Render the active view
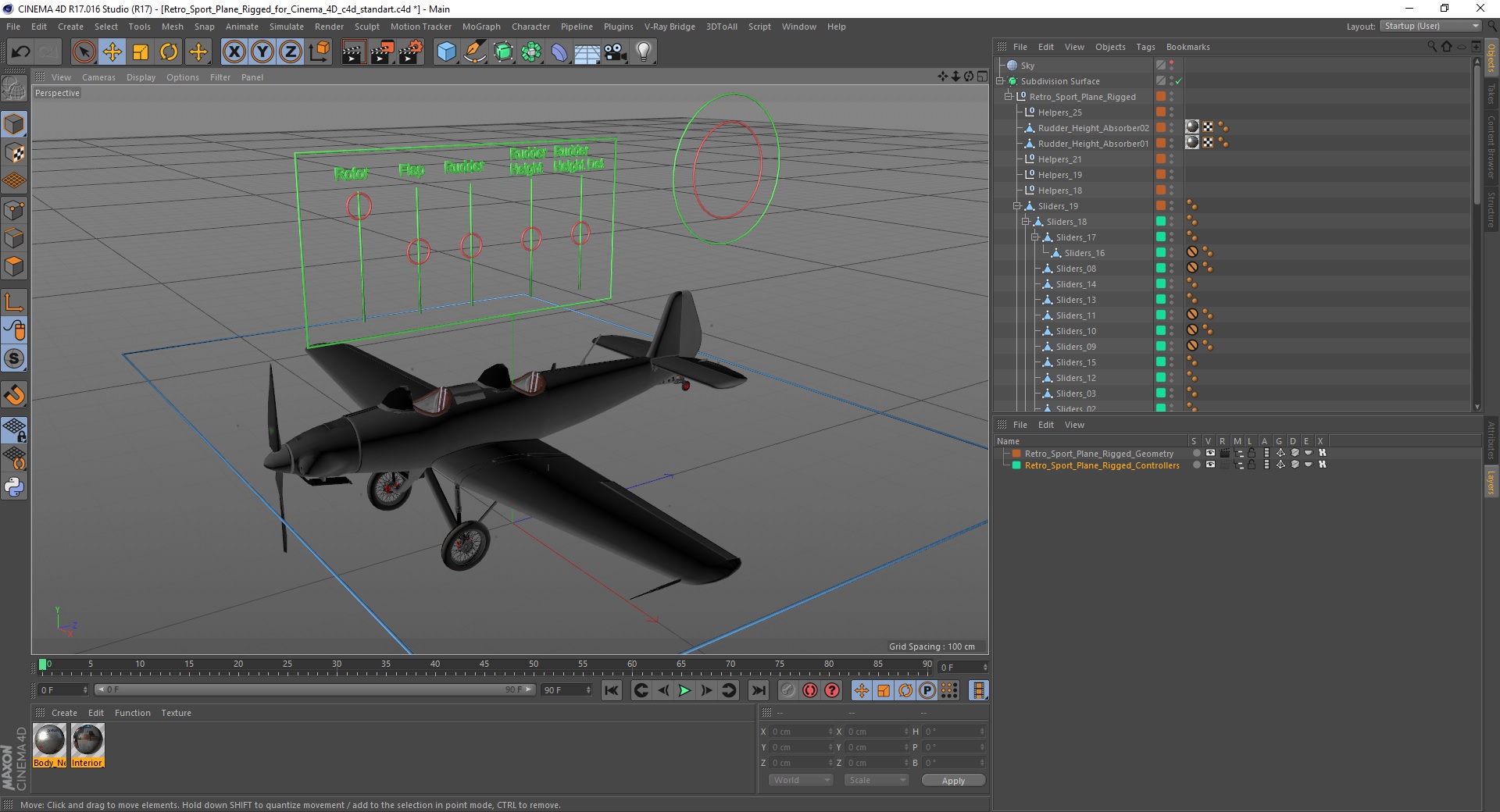This screenshot has height=812, width=1500. pyautogui.click(x=353, y=52)
